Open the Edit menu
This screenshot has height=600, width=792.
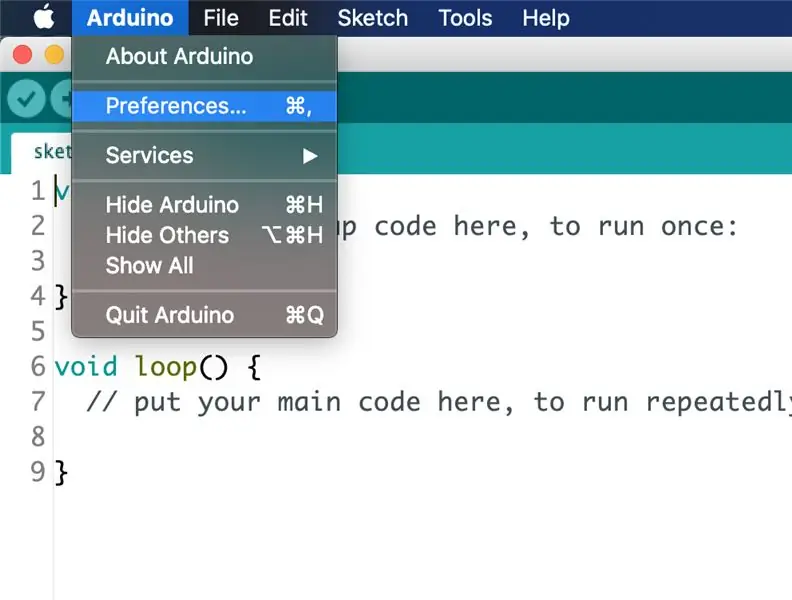287,18
